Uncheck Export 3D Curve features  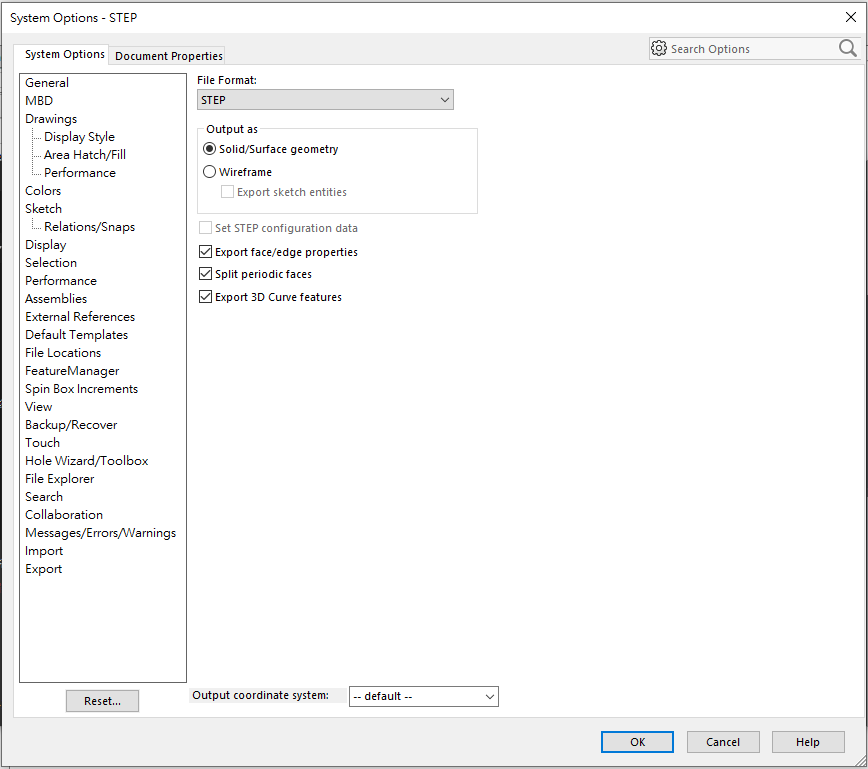pyautogui.click(x=205, y=297)
